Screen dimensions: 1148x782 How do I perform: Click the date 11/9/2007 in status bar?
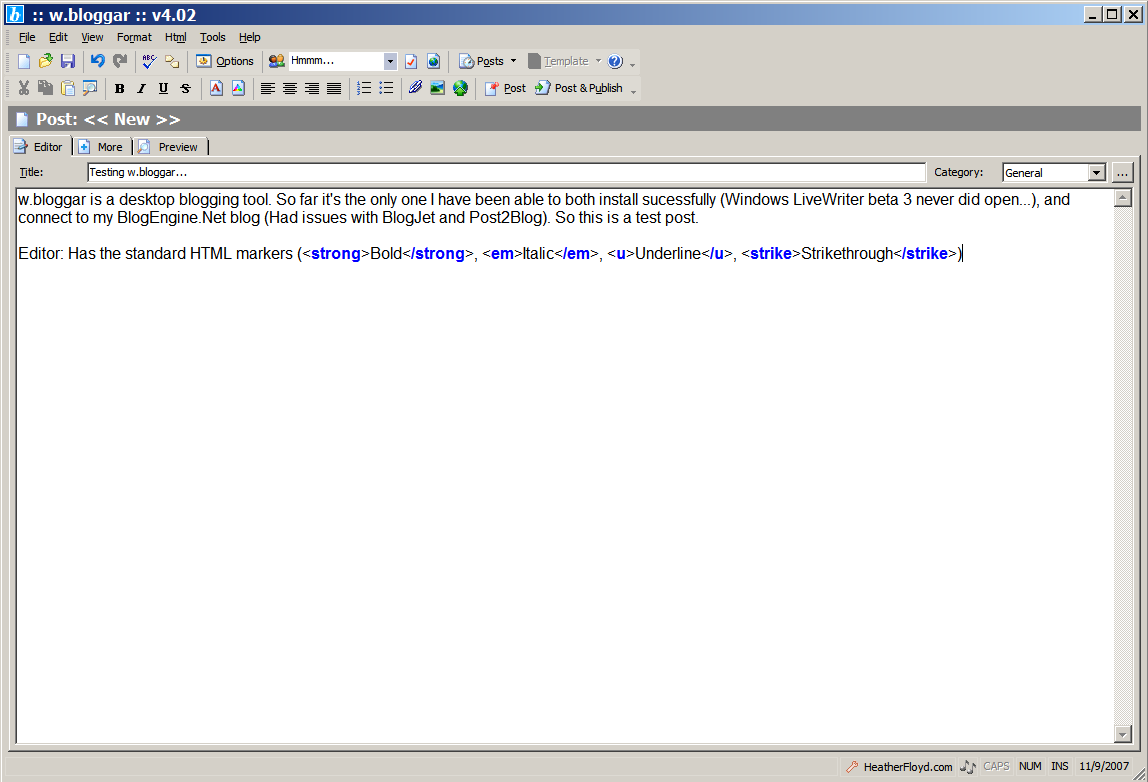coord(1104,767)
